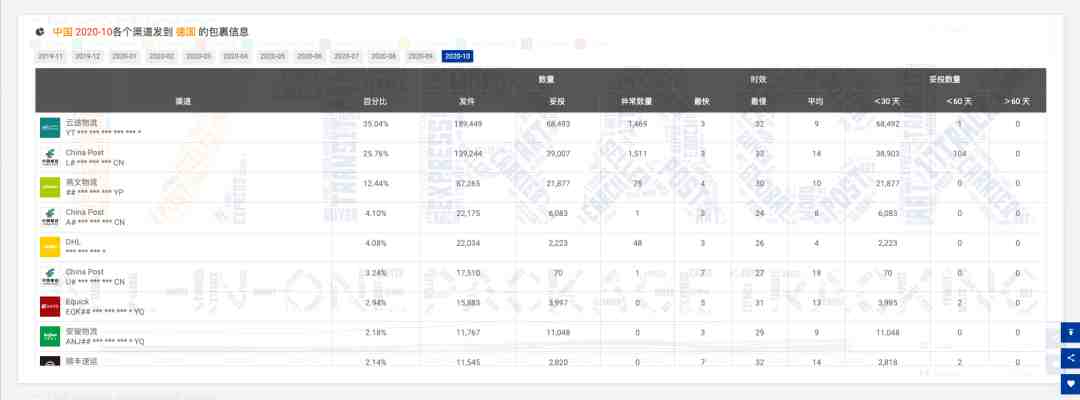Click the 安骏物流 green logo icon
Viewport: 1080px width, 400px height.
click(50, 336)
